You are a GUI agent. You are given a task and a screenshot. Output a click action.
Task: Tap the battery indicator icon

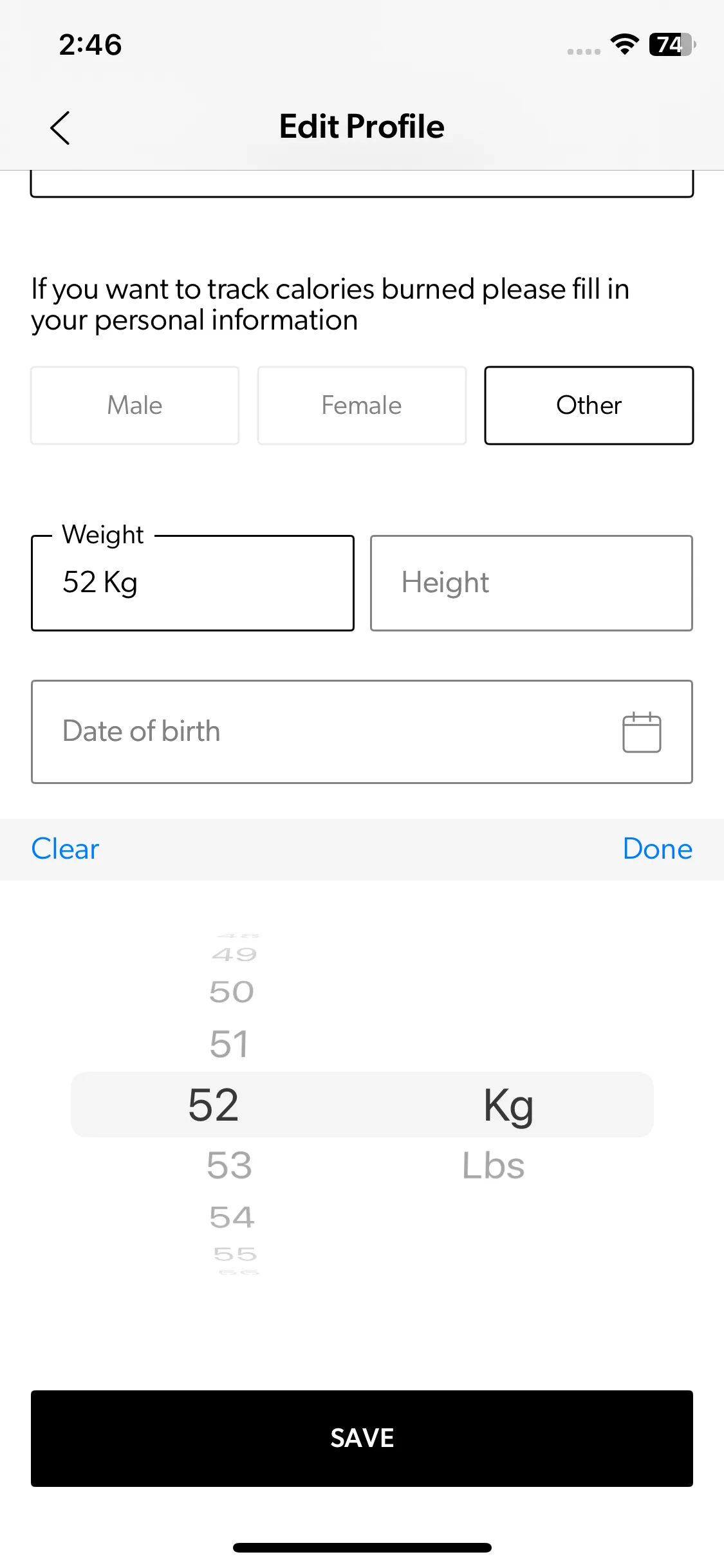click(672, 44)
